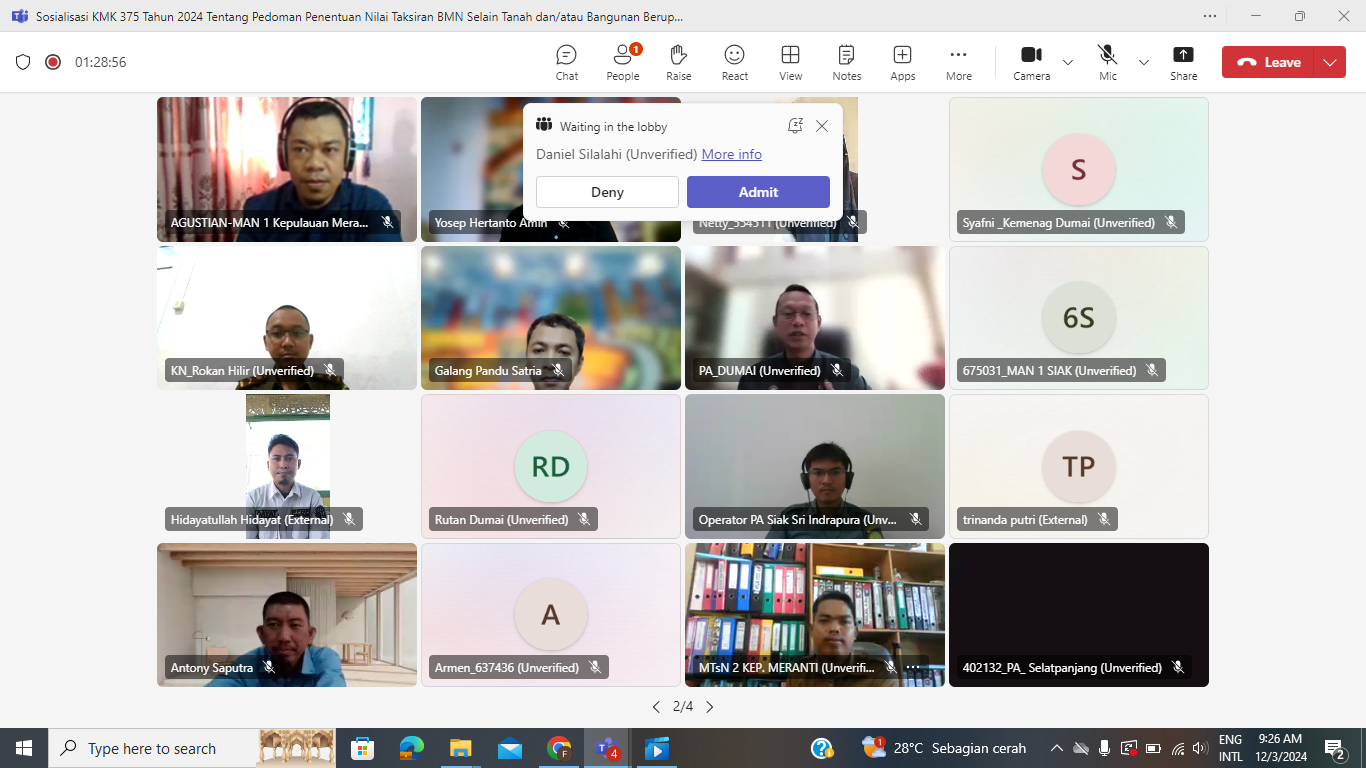Admit Daniel Silalahi from the lobby

pos(758,192)
